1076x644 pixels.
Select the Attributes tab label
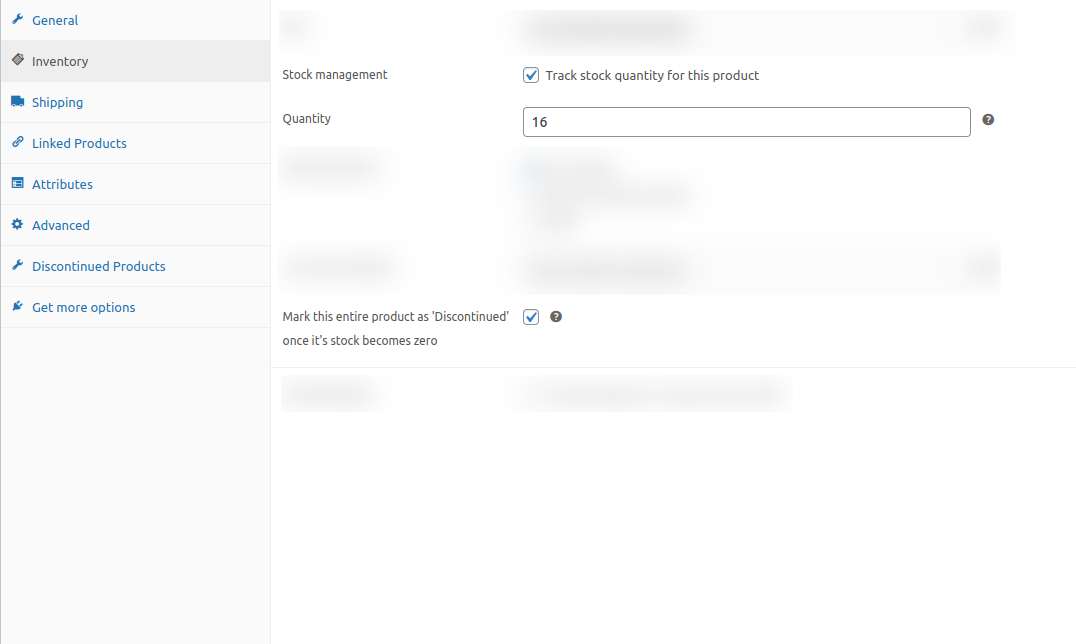[x=62, y=184]
